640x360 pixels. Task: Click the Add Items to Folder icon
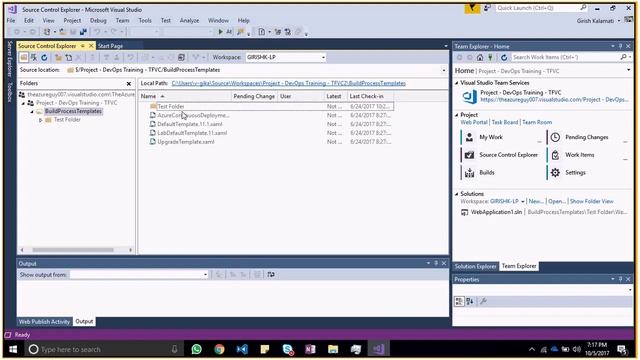69,58
